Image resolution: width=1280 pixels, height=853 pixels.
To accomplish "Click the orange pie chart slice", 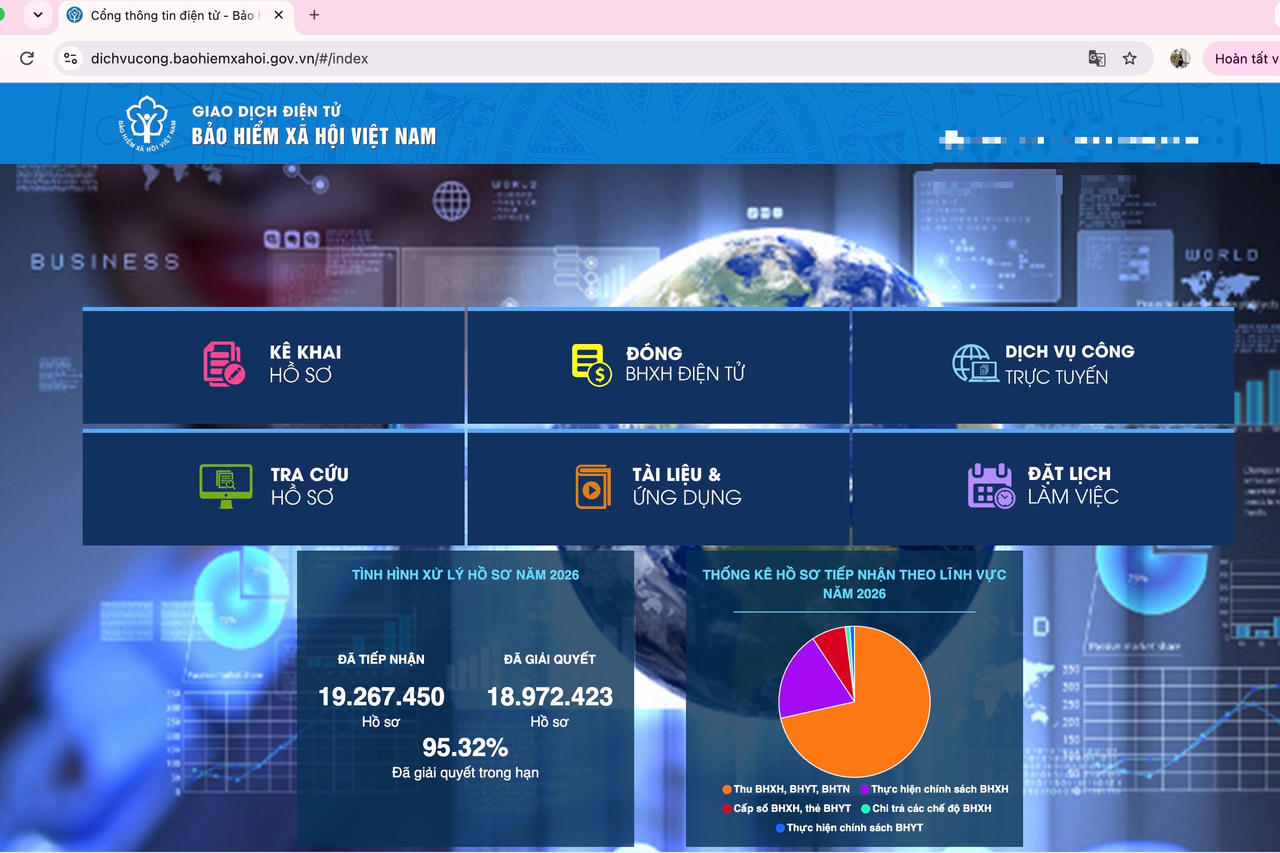I will point(870,720).
